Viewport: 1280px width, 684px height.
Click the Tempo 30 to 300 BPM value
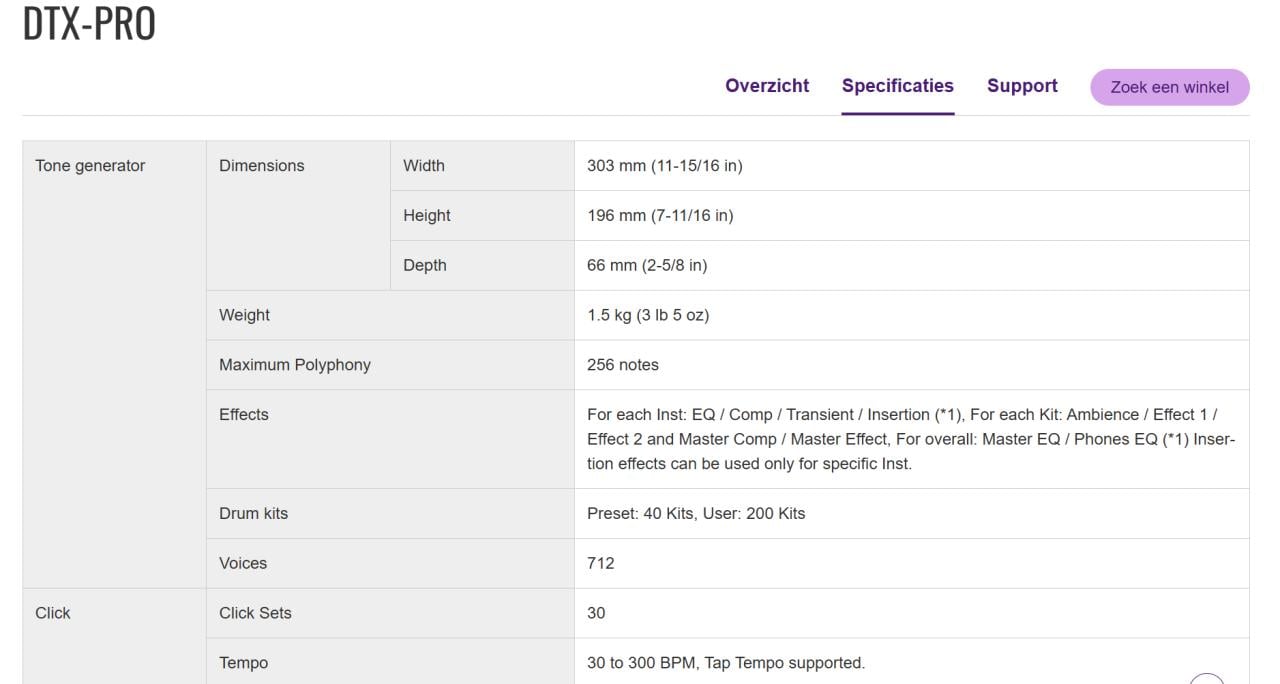click(x=725, y=663)
